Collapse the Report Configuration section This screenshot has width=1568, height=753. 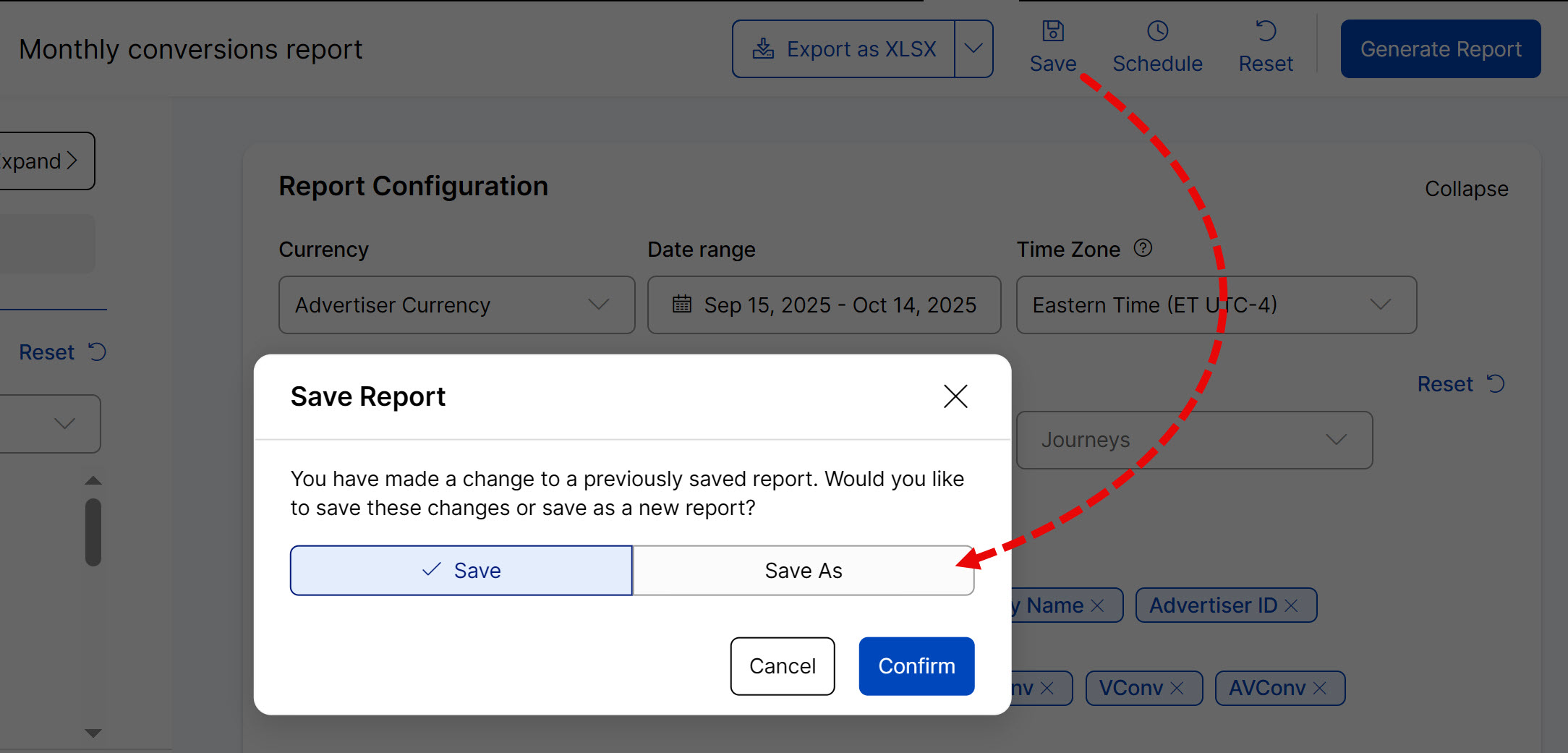pyautogui.click(x=1466, y=189)
